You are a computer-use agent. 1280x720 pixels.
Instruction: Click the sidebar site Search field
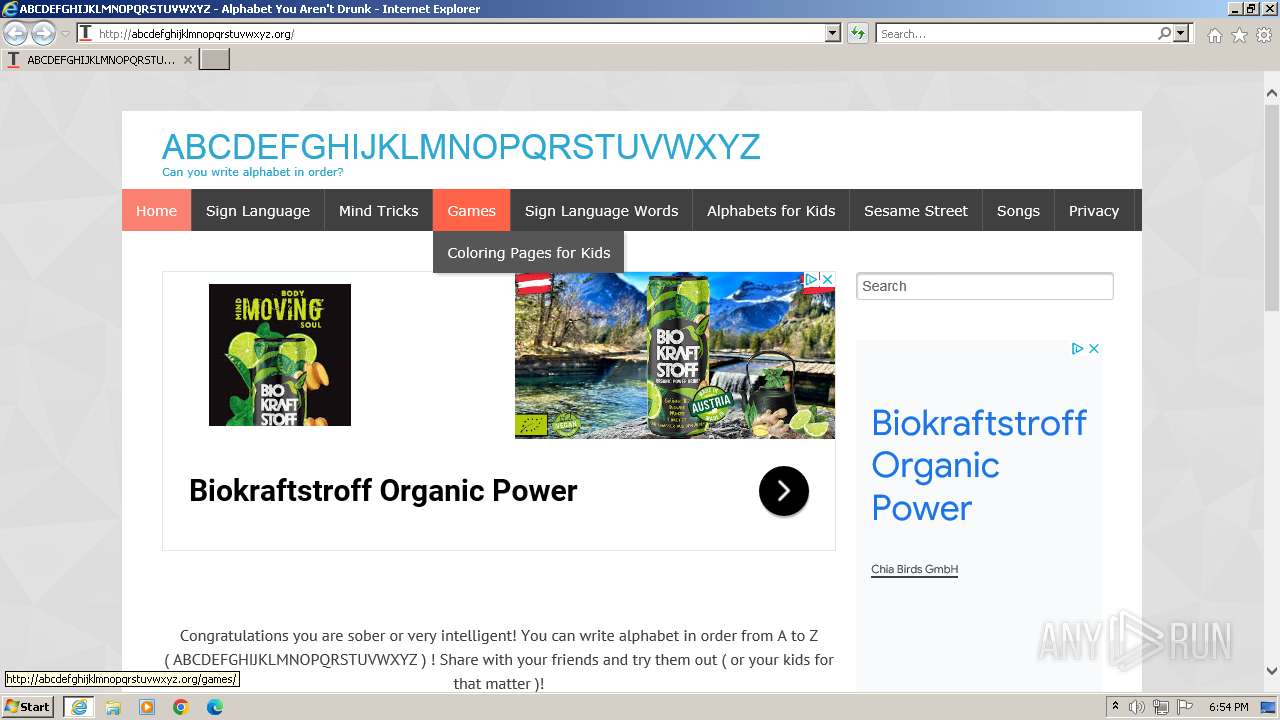[x=985, y=286]
